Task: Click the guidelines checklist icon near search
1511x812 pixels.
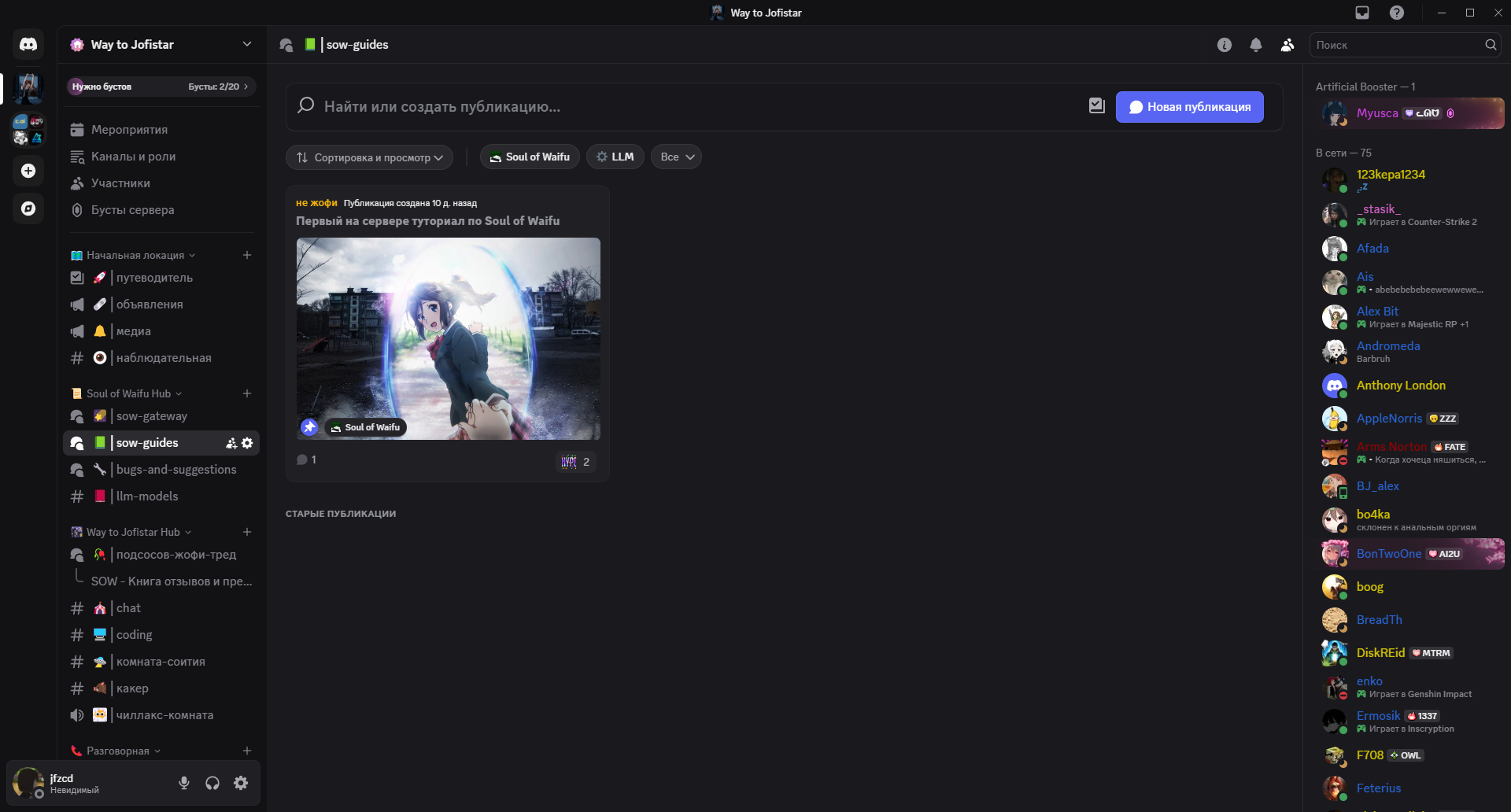Action: (1097, 105)
